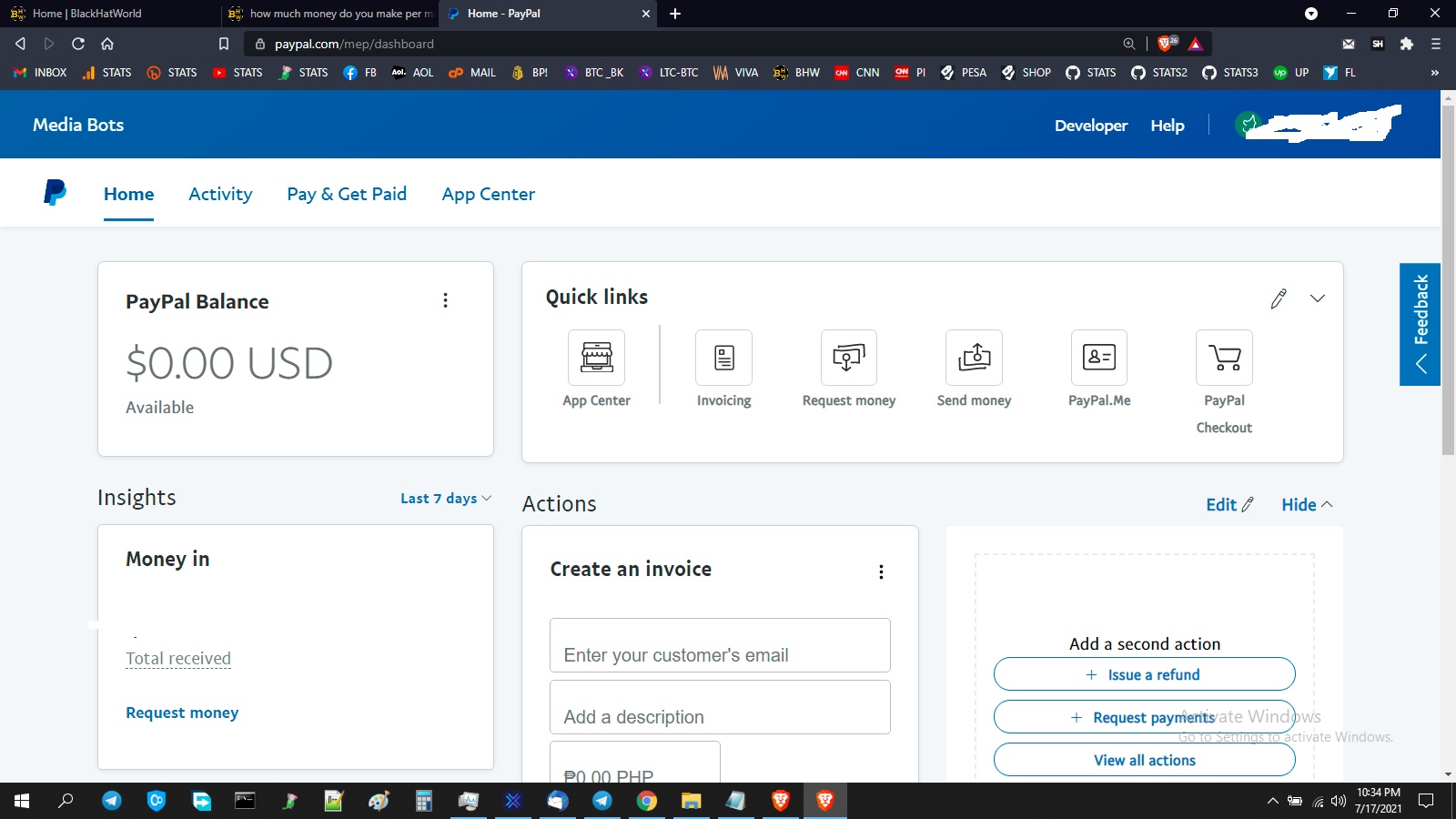Open the PayPal.Me quick link icon
1456x819 pixels.
(1099, 358)
